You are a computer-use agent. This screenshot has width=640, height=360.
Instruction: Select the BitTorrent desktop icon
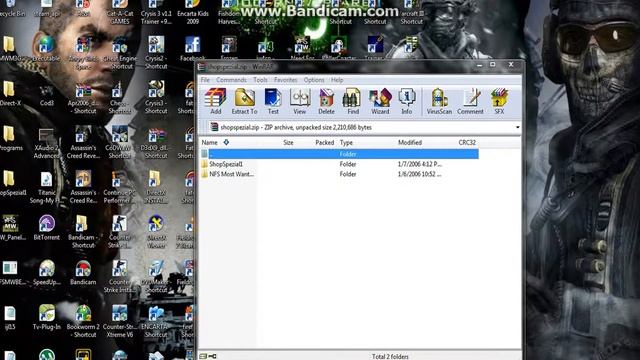pyautogui.click(x=47, y=228)
